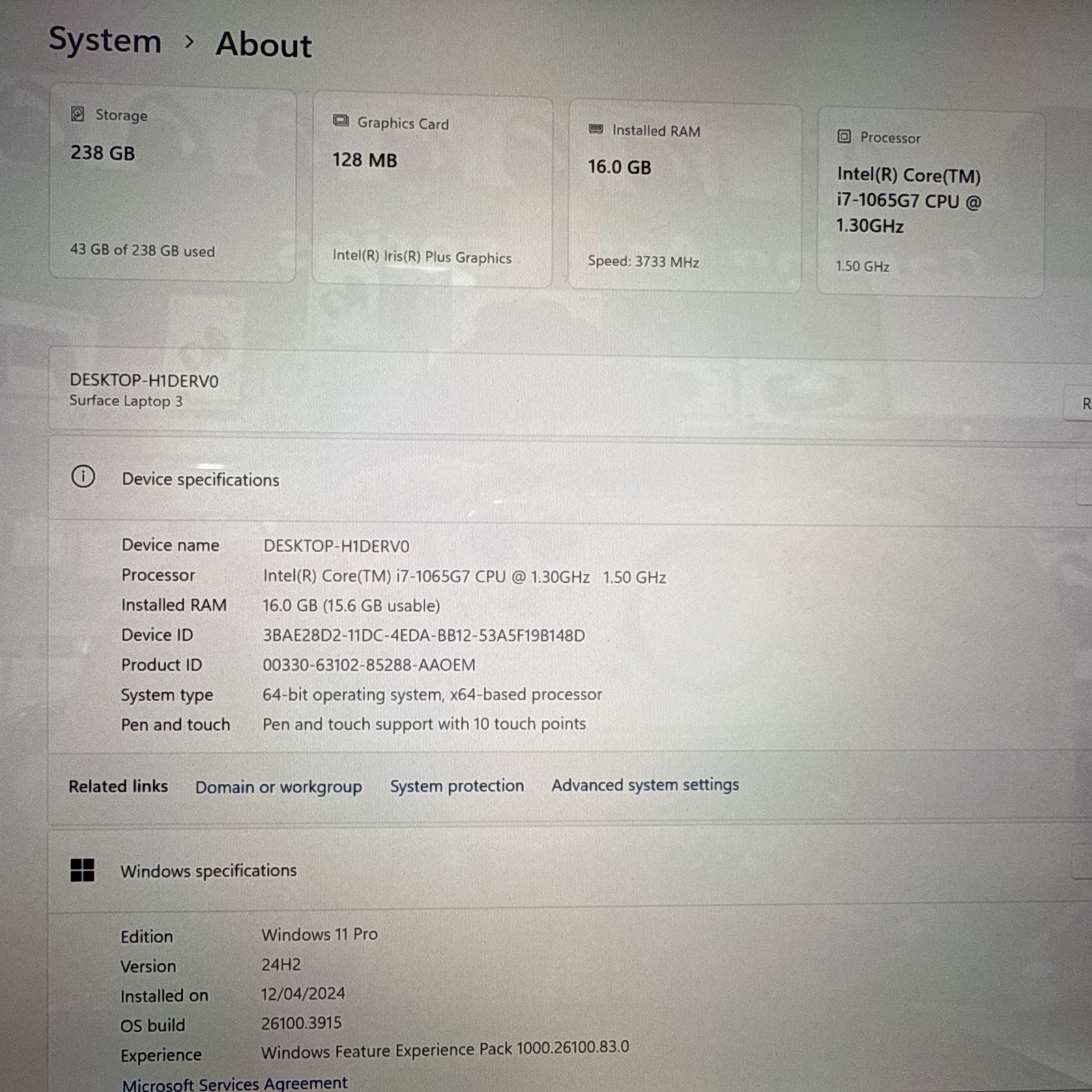Select the Surface Laptop 3 model text
Image resolution: width=1092 pixels, height=1092 pixels.
[126, 401]
